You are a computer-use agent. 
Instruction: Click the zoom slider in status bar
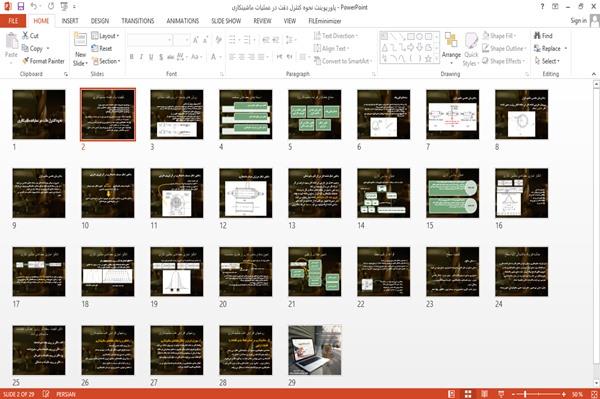538,394
